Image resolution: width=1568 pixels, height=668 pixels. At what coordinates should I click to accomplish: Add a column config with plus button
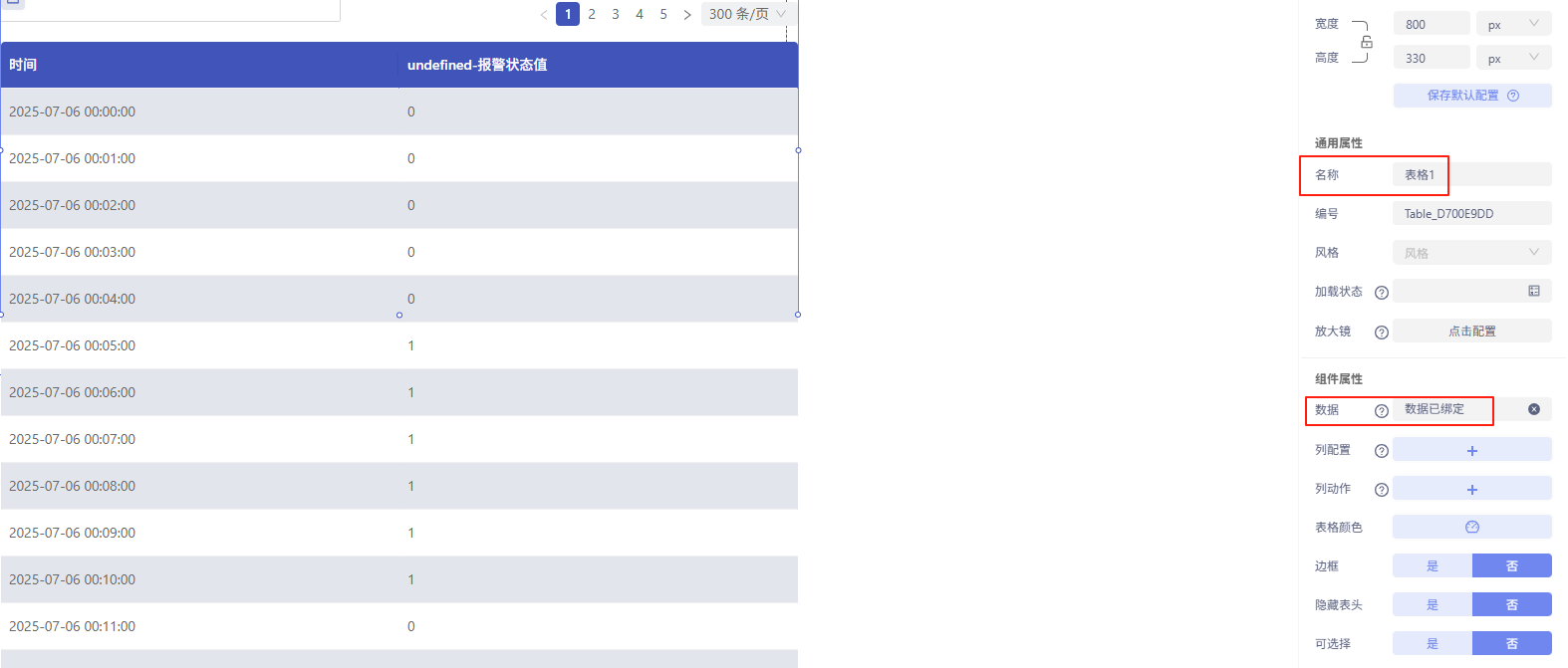(1472, 450)
